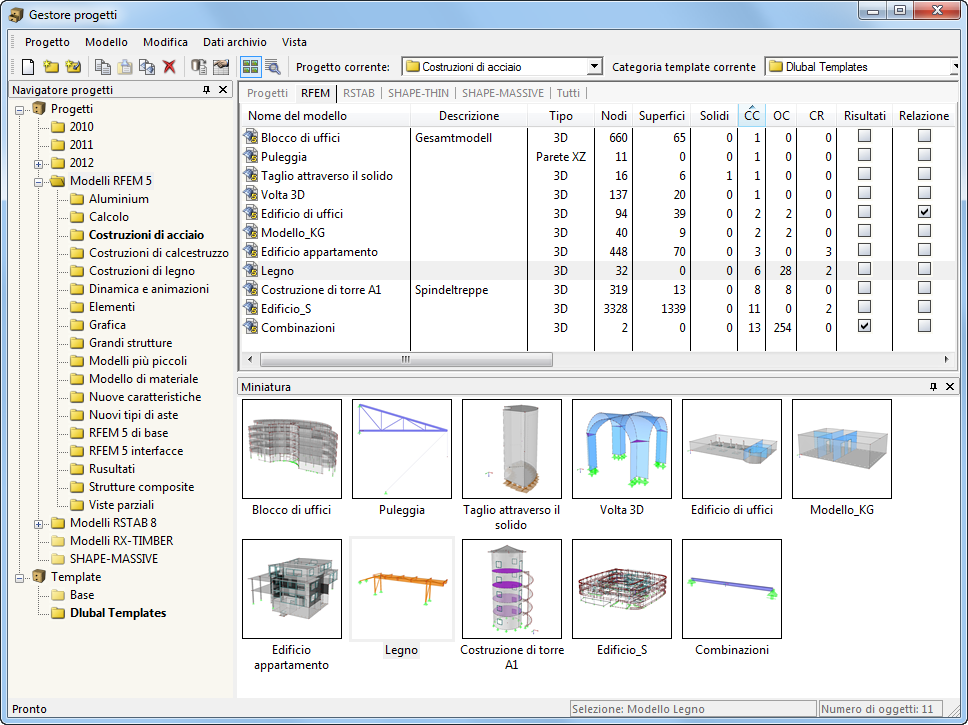Click the model icon beside Combinazioni row
This screenshot has width=968, height=725.
click(251, 327)
